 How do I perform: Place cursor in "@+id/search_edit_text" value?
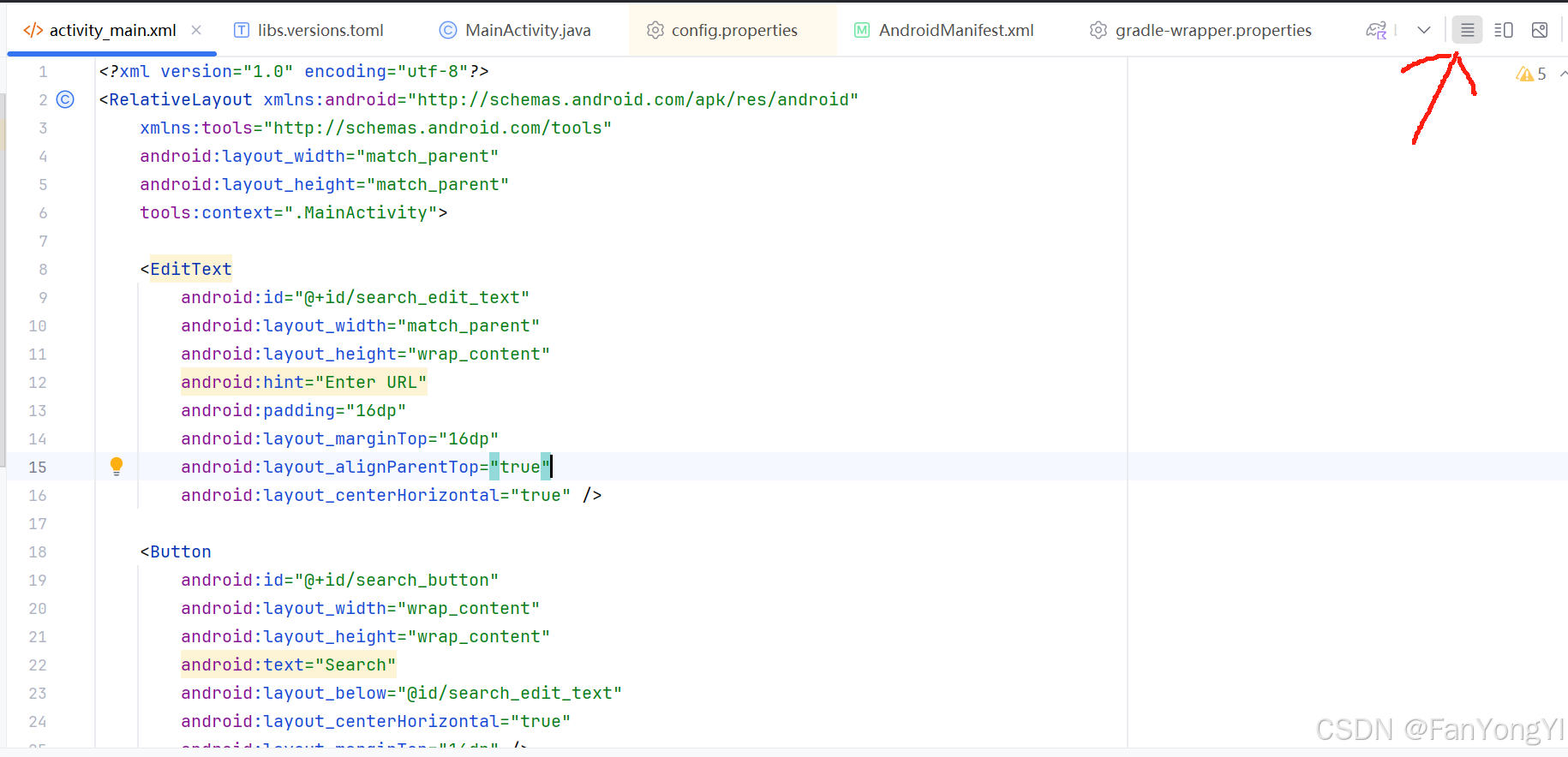412,298
